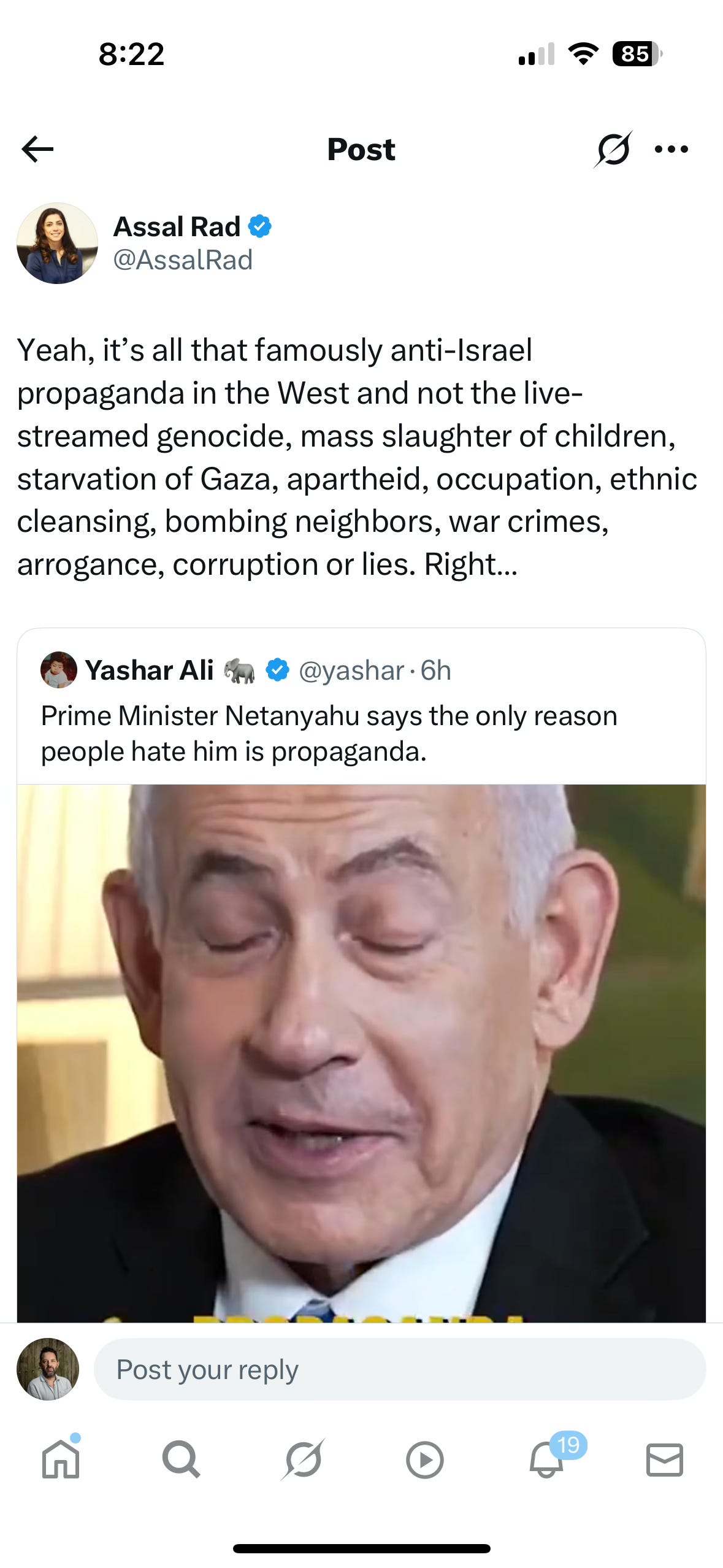Tap Yashar Ali's verified badge
This screenshot has height=1568, width=723.
coord(277,670)
